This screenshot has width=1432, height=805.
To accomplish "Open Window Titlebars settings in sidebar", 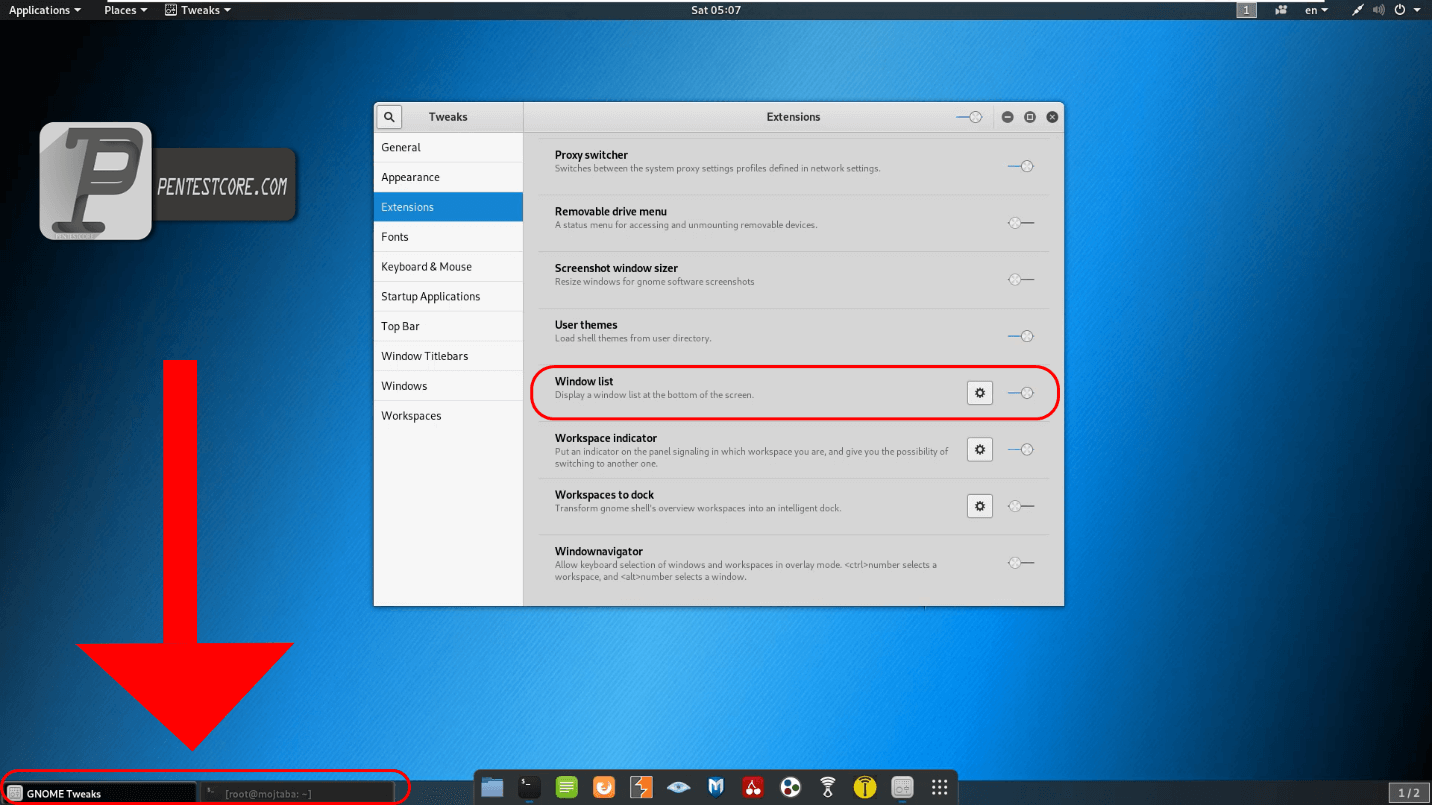I will (x=448, y=356).
